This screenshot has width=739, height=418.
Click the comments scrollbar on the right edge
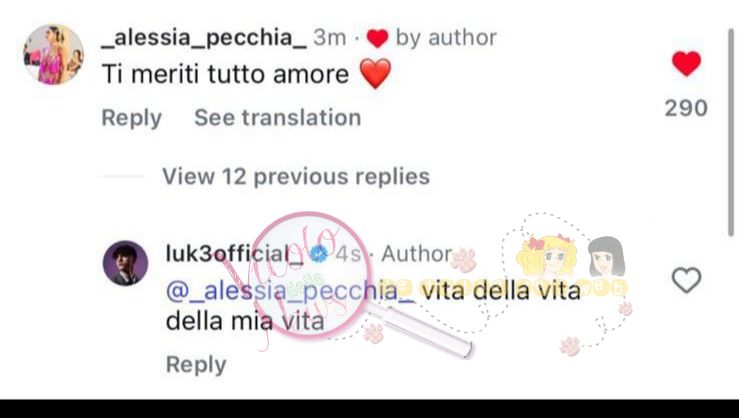click(731, 132)
